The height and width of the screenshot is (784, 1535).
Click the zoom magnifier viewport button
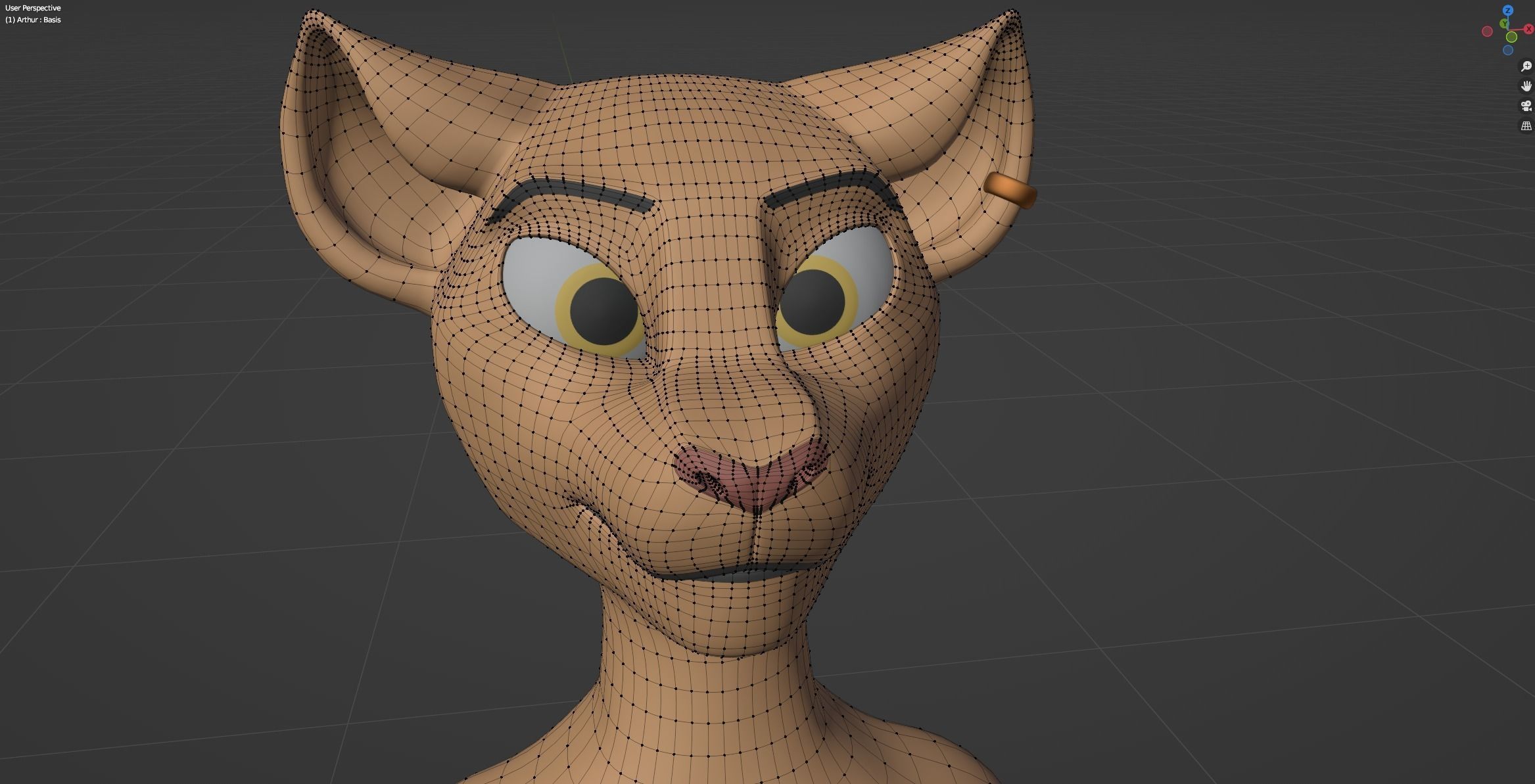[x=1526, y=66]
